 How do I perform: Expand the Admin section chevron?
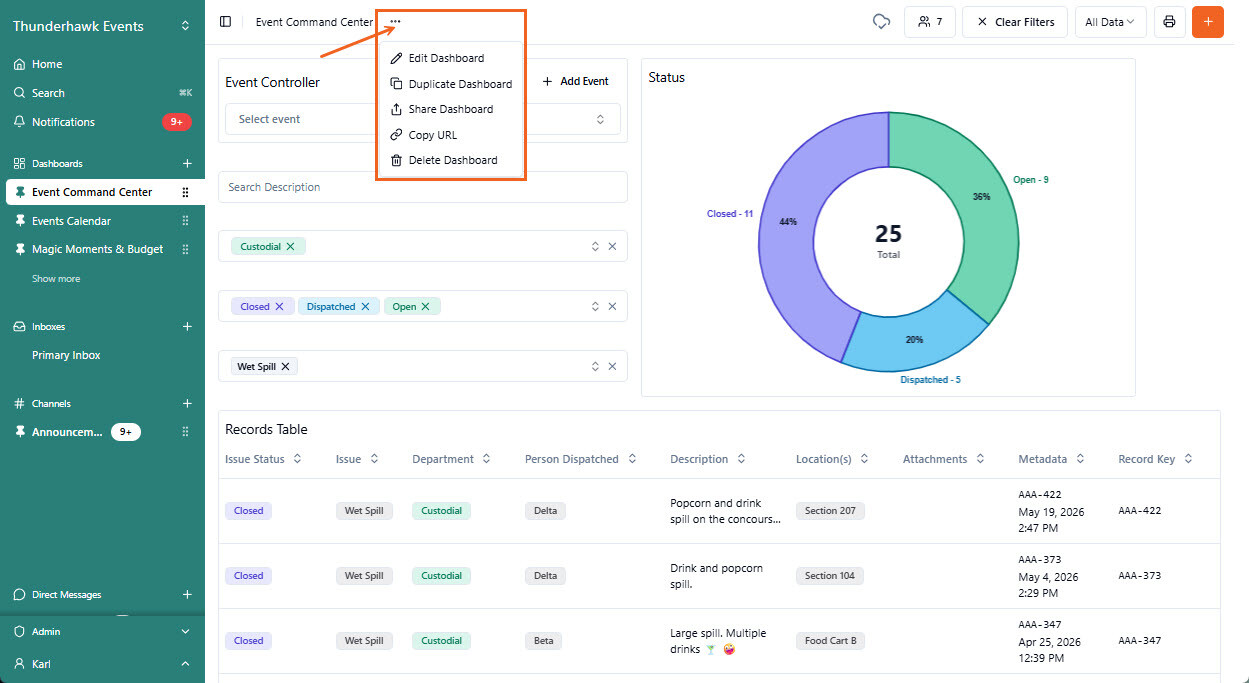pos(185,631)
